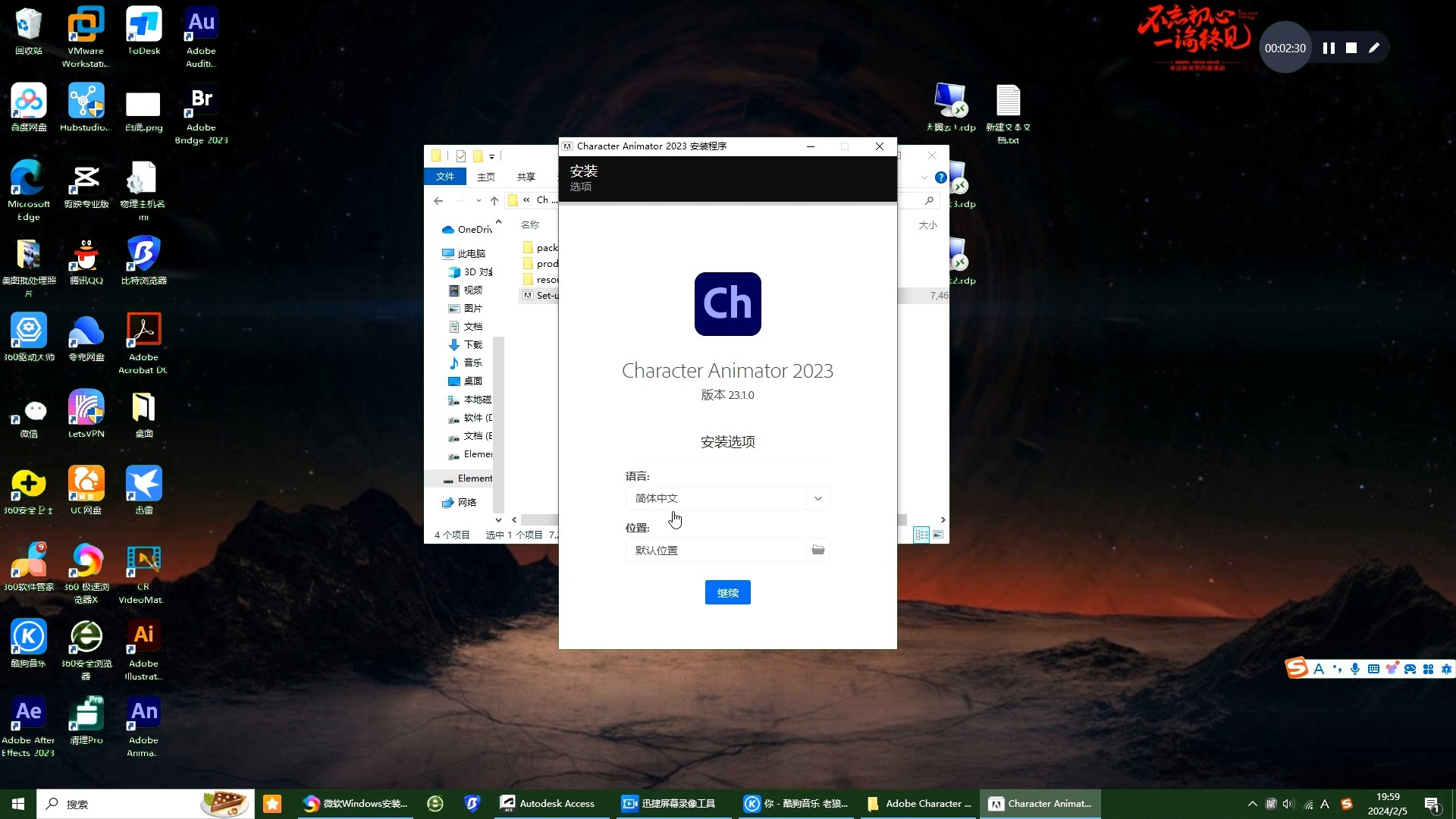Open the Recycle Bin desktop icon
The image size is (1456, 819).
pos(29,33)
